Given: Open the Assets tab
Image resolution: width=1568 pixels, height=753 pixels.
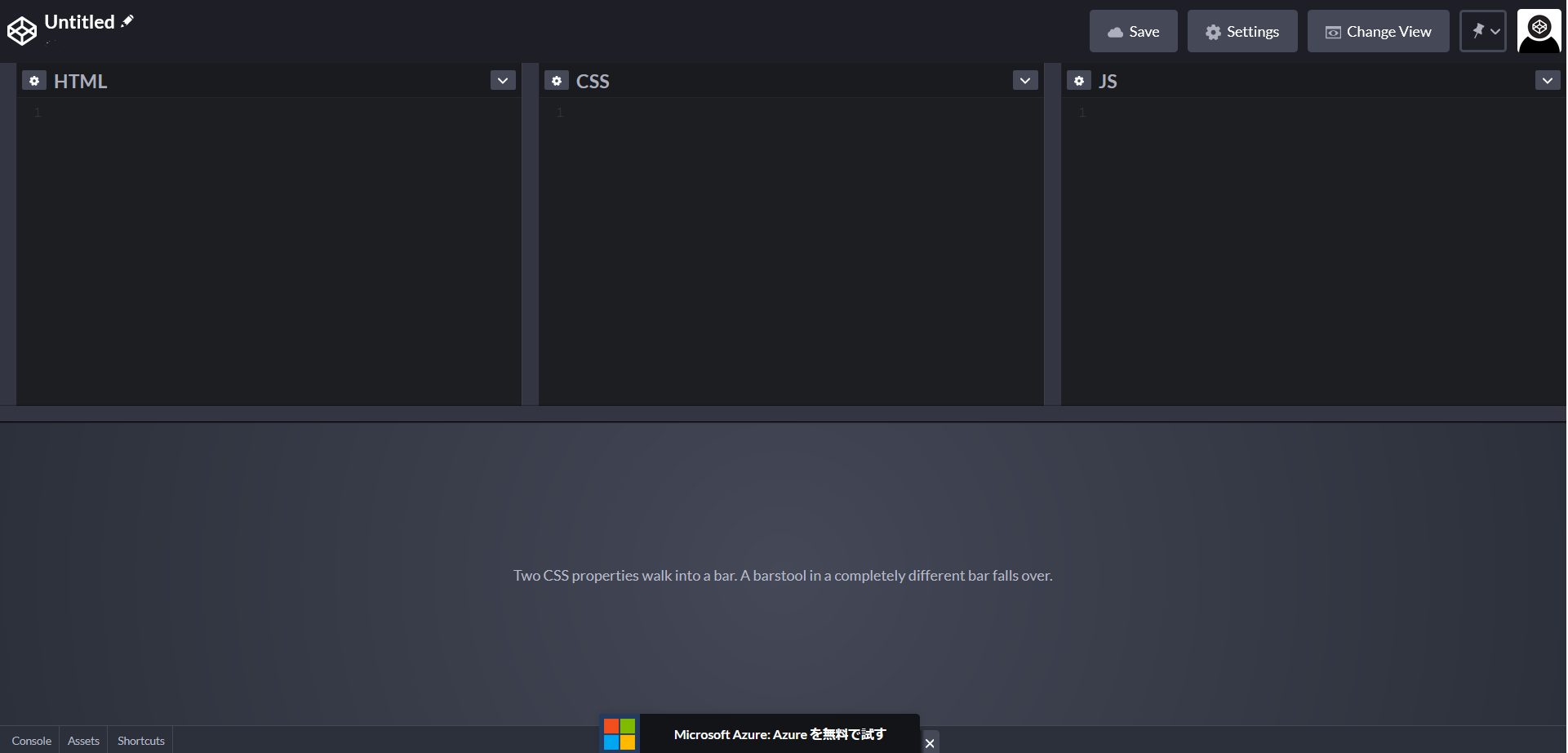Looking at the screenshot, I should [83, 741].
